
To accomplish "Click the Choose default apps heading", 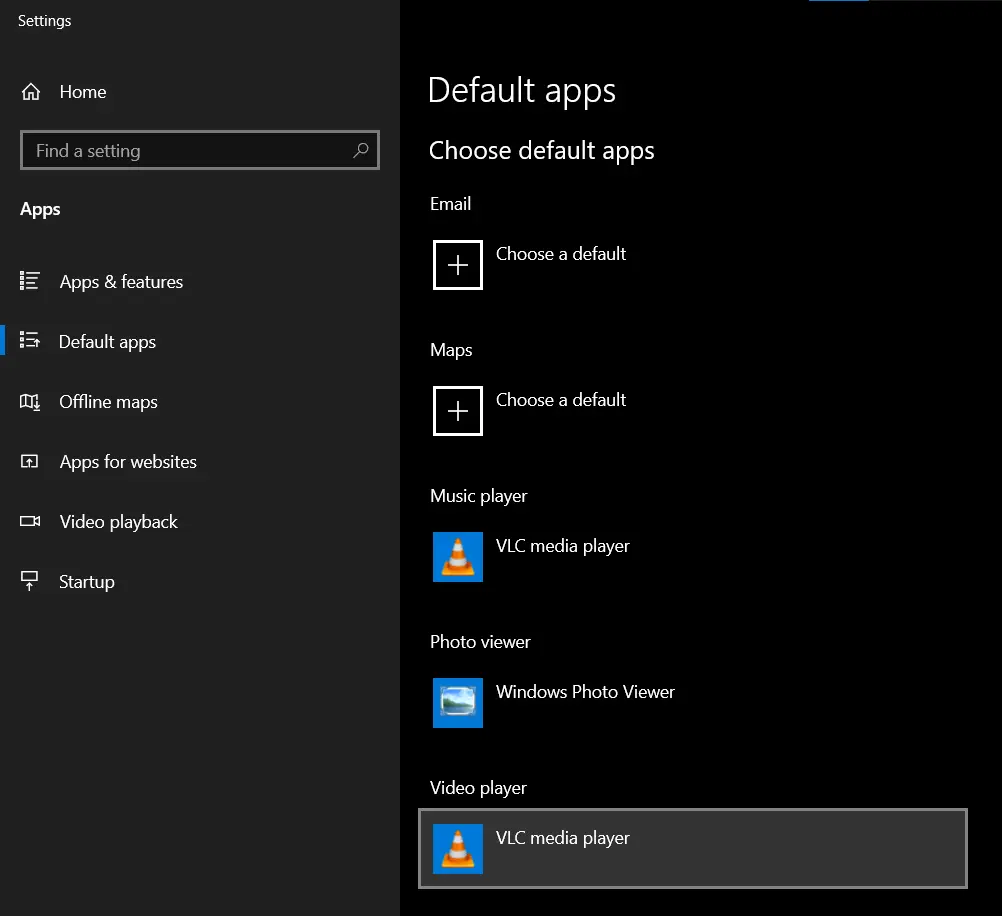I will [542, 151].
